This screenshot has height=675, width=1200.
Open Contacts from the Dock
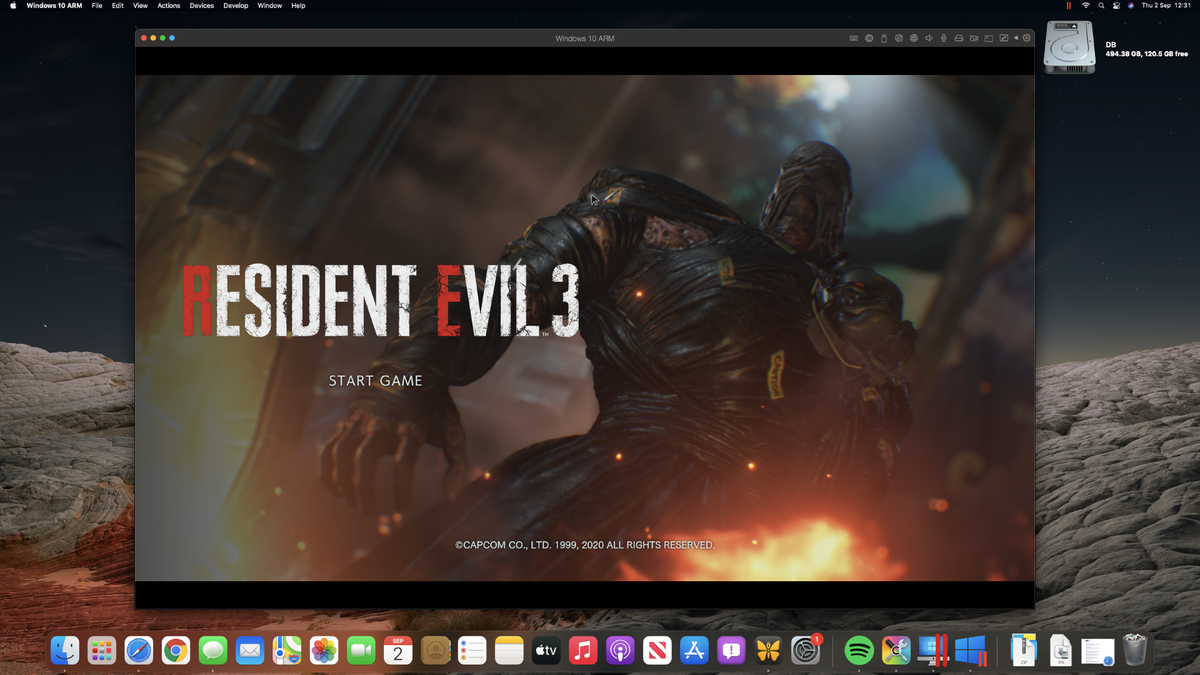click(435, 650)
